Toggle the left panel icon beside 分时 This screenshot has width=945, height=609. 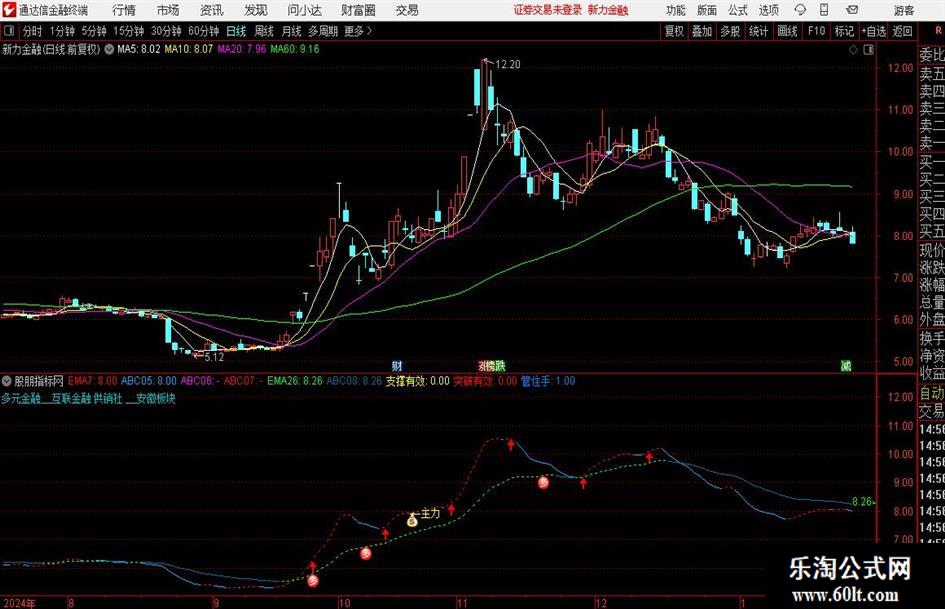(8, 31)
